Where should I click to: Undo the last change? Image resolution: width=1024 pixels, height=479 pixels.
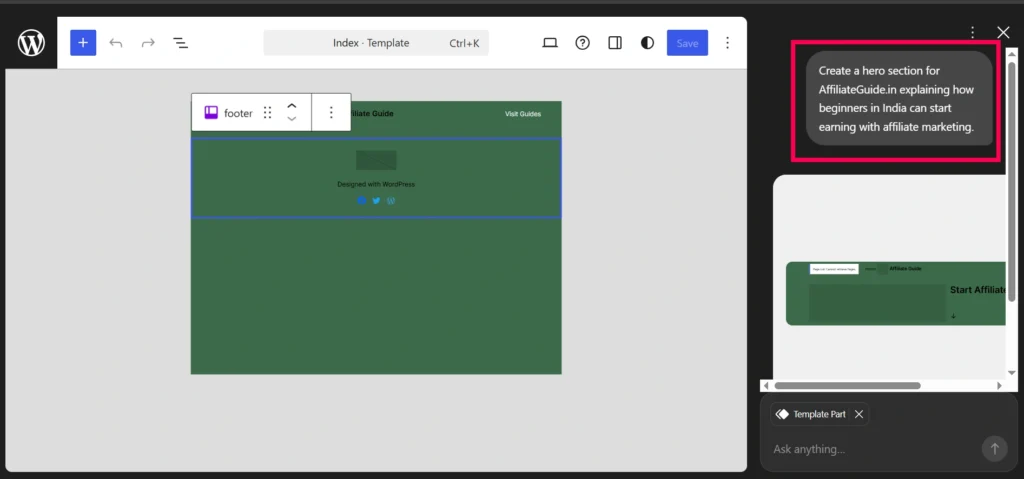point(116,43)
